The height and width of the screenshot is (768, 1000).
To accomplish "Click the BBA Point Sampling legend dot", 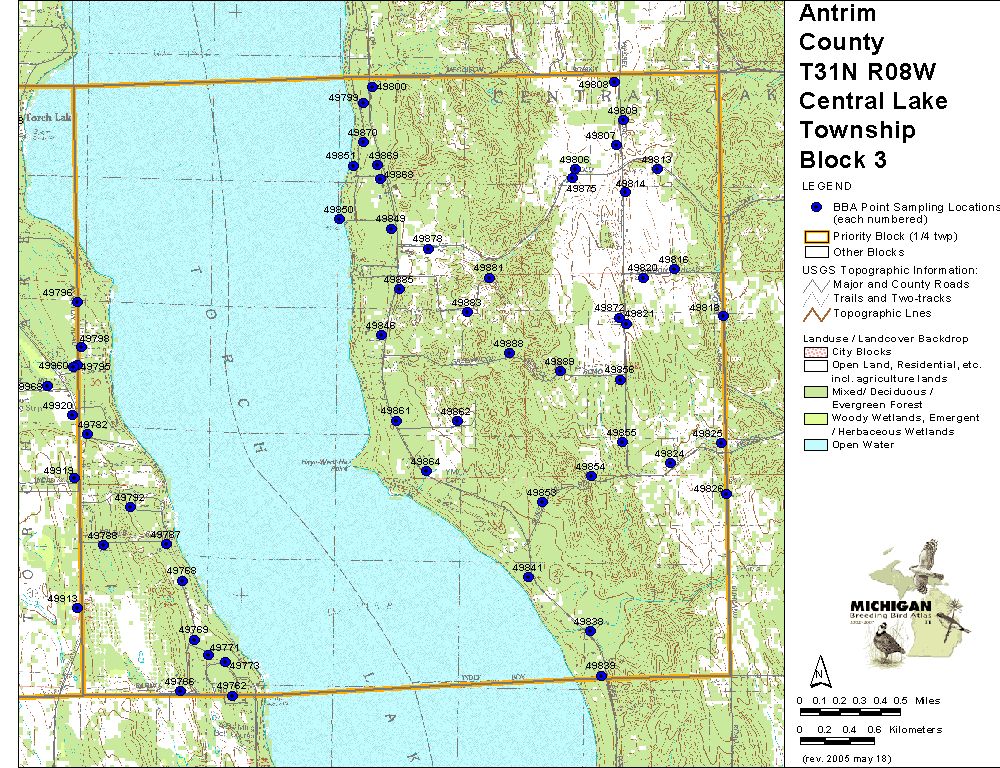I will point(816,207).
